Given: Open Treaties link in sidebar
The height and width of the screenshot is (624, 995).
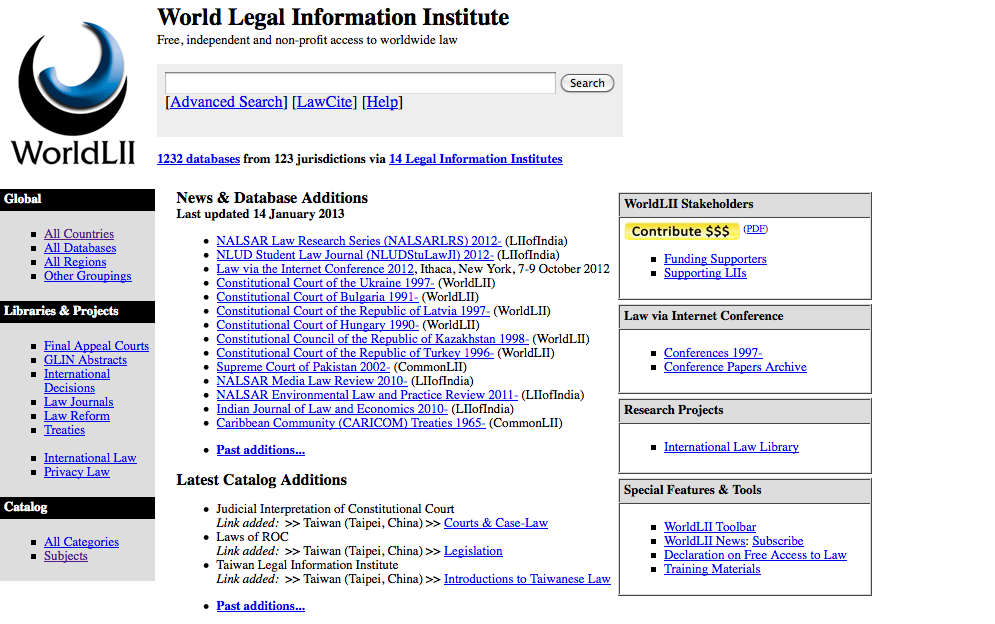Looking at the screenshot, I should (x=64, y=429).
